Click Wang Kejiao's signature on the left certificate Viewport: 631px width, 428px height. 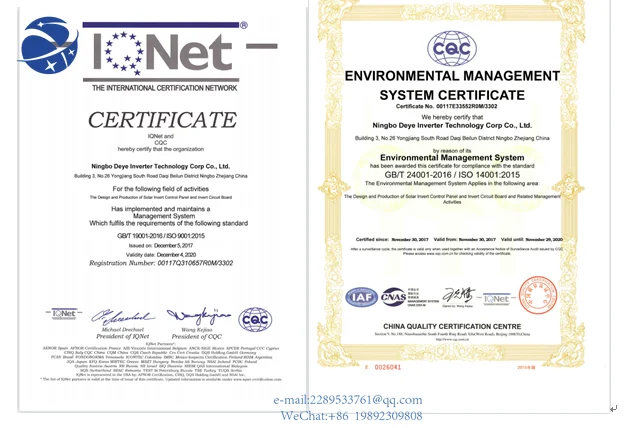198,316
